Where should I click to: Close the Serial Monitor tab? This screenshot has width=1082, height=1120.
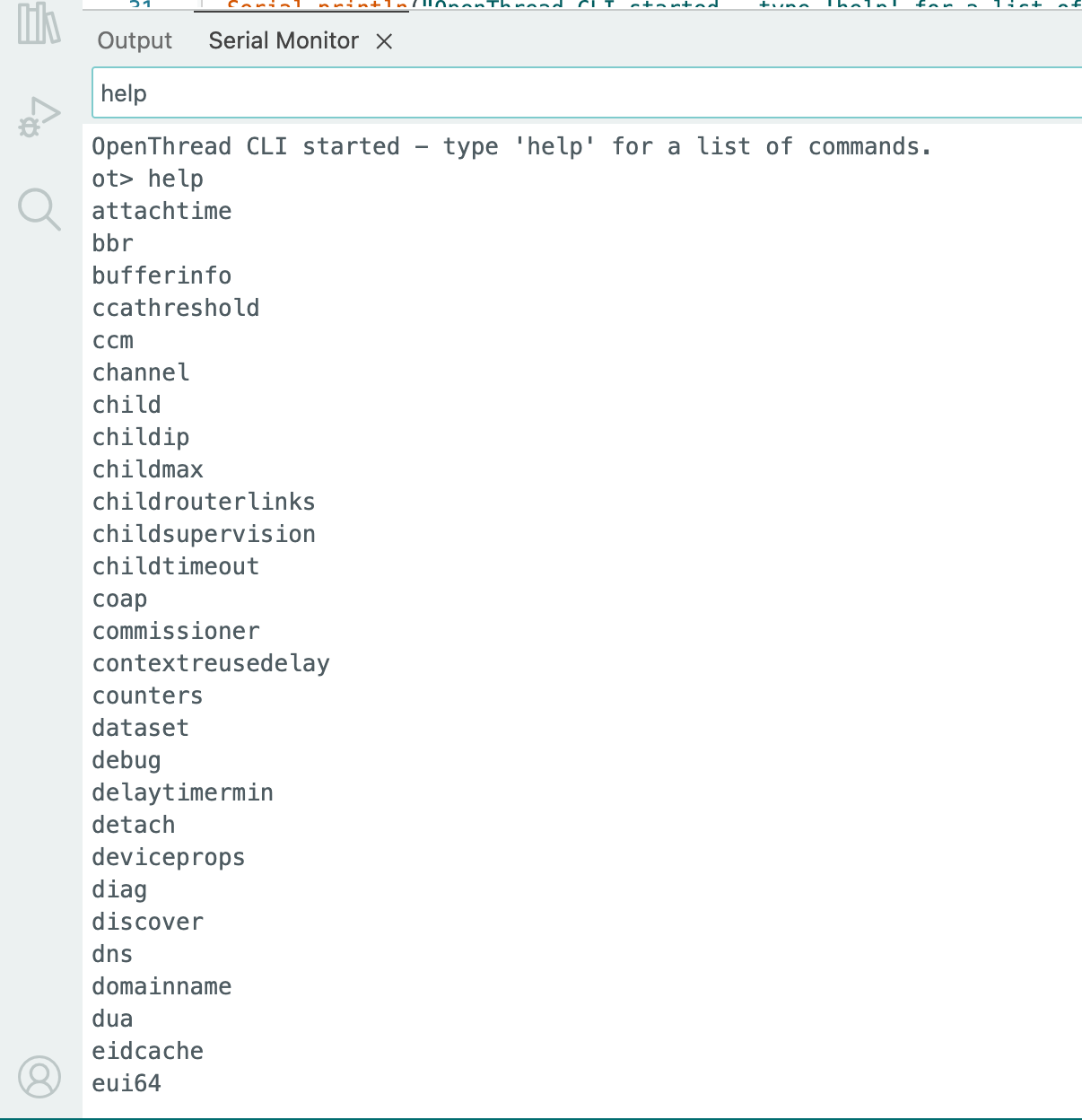(384, 41)
